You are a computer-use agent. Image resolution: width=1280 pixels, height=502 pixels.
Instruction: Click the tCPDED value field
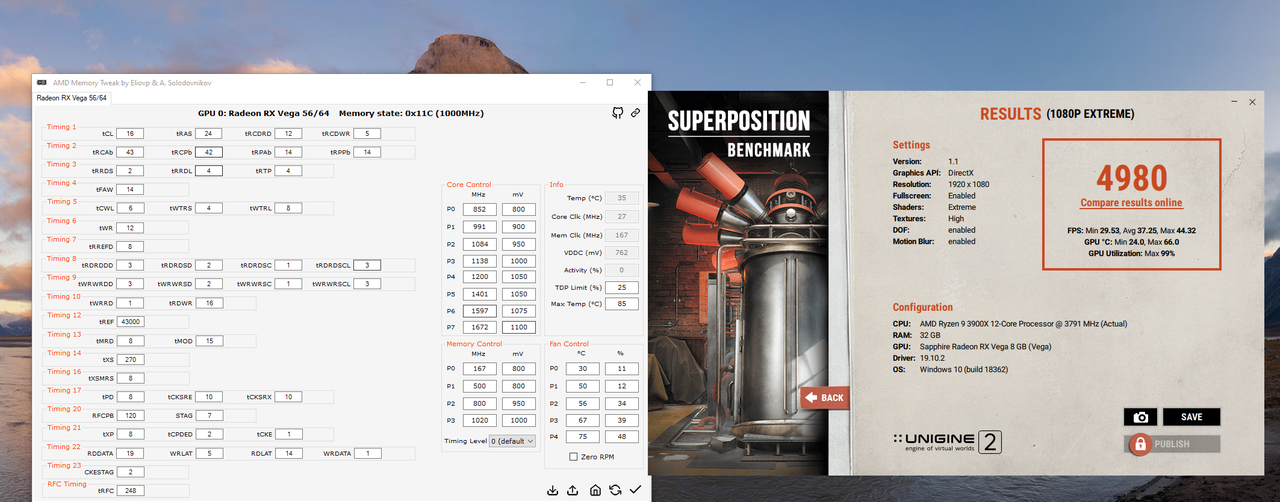click(208, 434)
